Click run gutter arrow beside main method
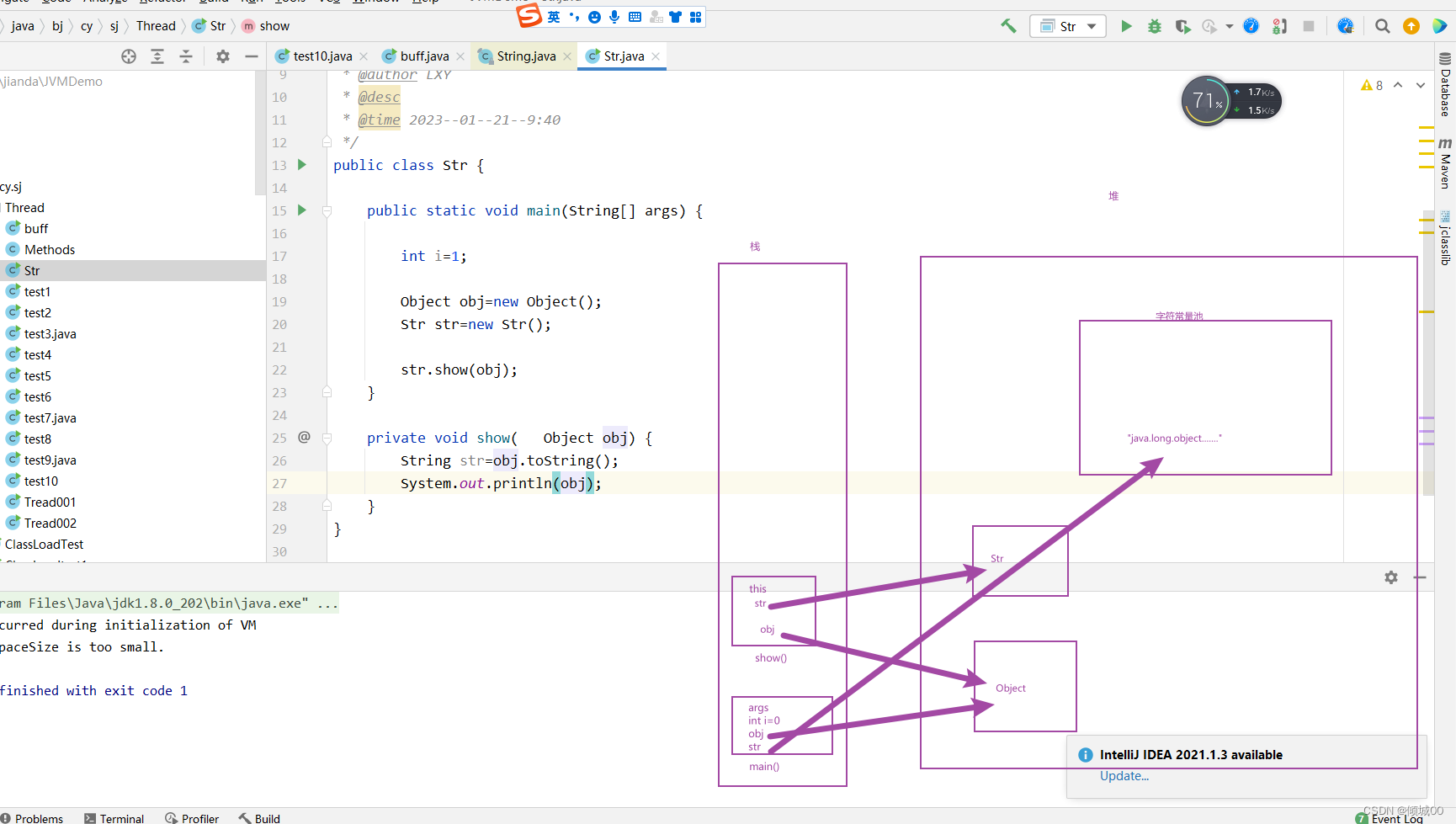1456x824 pixels. pyautogui.click(x=302, y=210)
